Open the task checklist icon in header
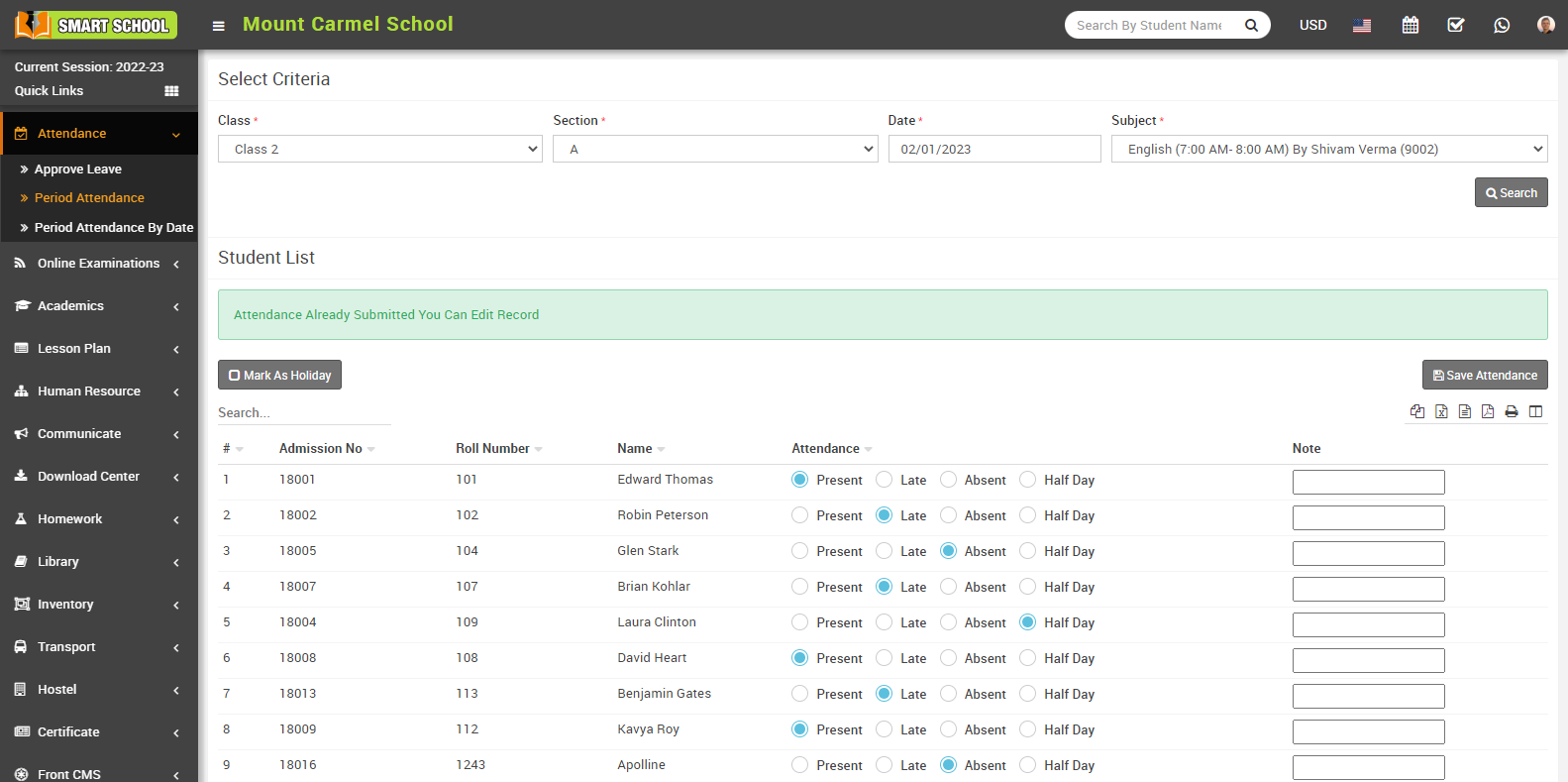Viewport: 1568px width, 782px height. [1455, 25]
